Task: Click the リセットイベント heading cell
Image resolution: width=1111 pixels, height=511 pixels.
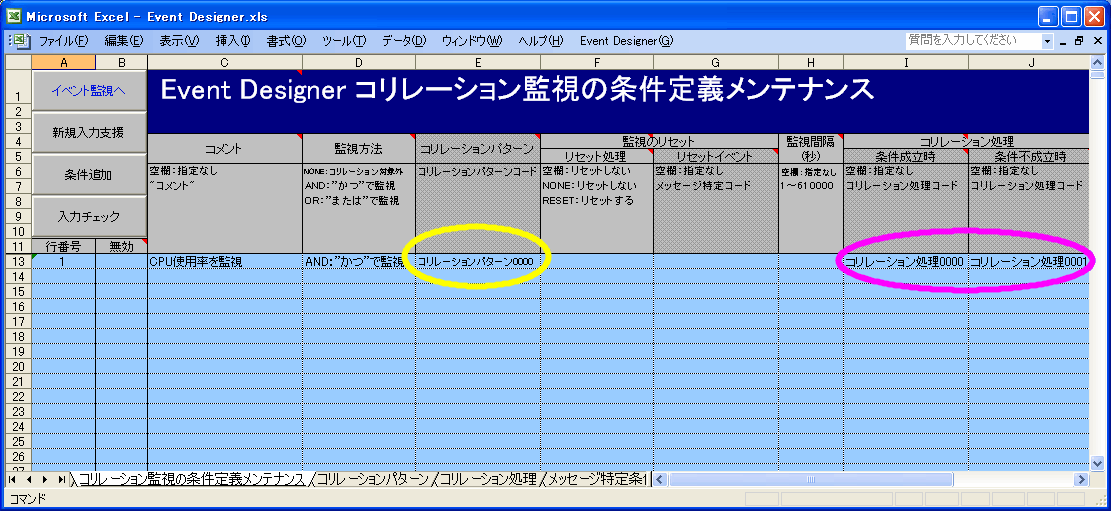Action: (x=716, y=156)
